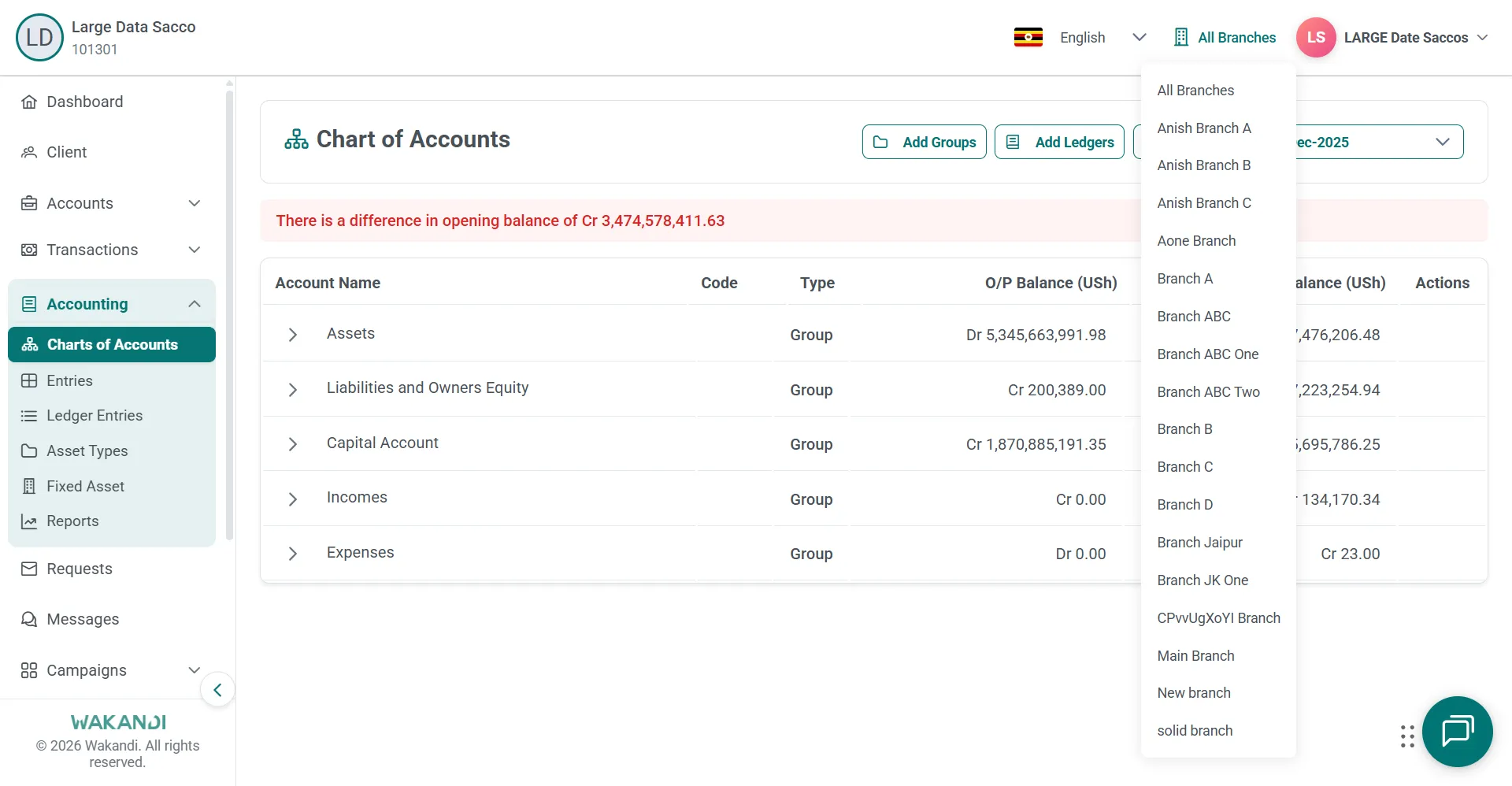1512x786 pixels.
Task: Open the LARGE Date Saccos user menu
Action: (1415, 37)
